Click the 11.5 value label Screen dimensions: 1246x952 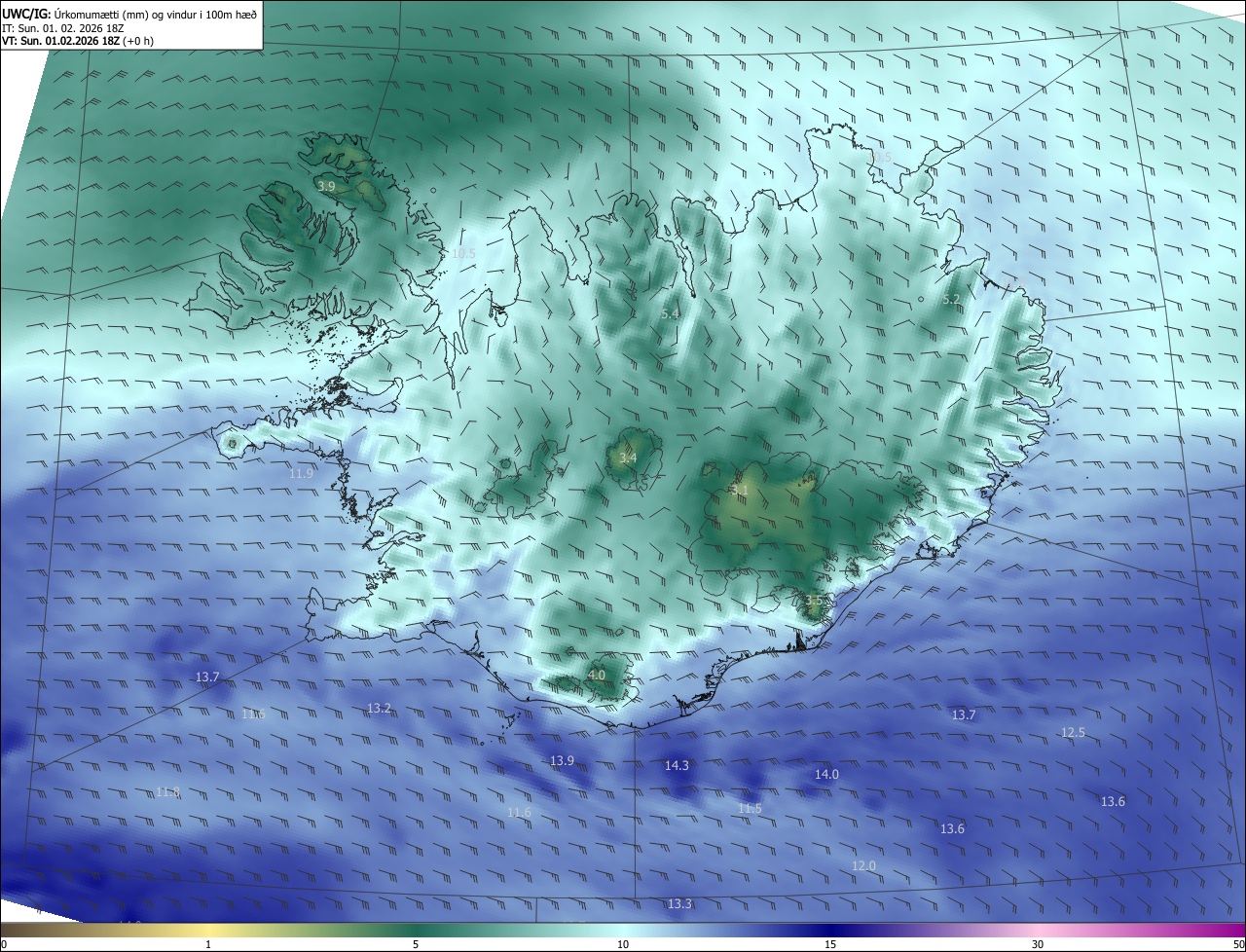tap(750, 808)
